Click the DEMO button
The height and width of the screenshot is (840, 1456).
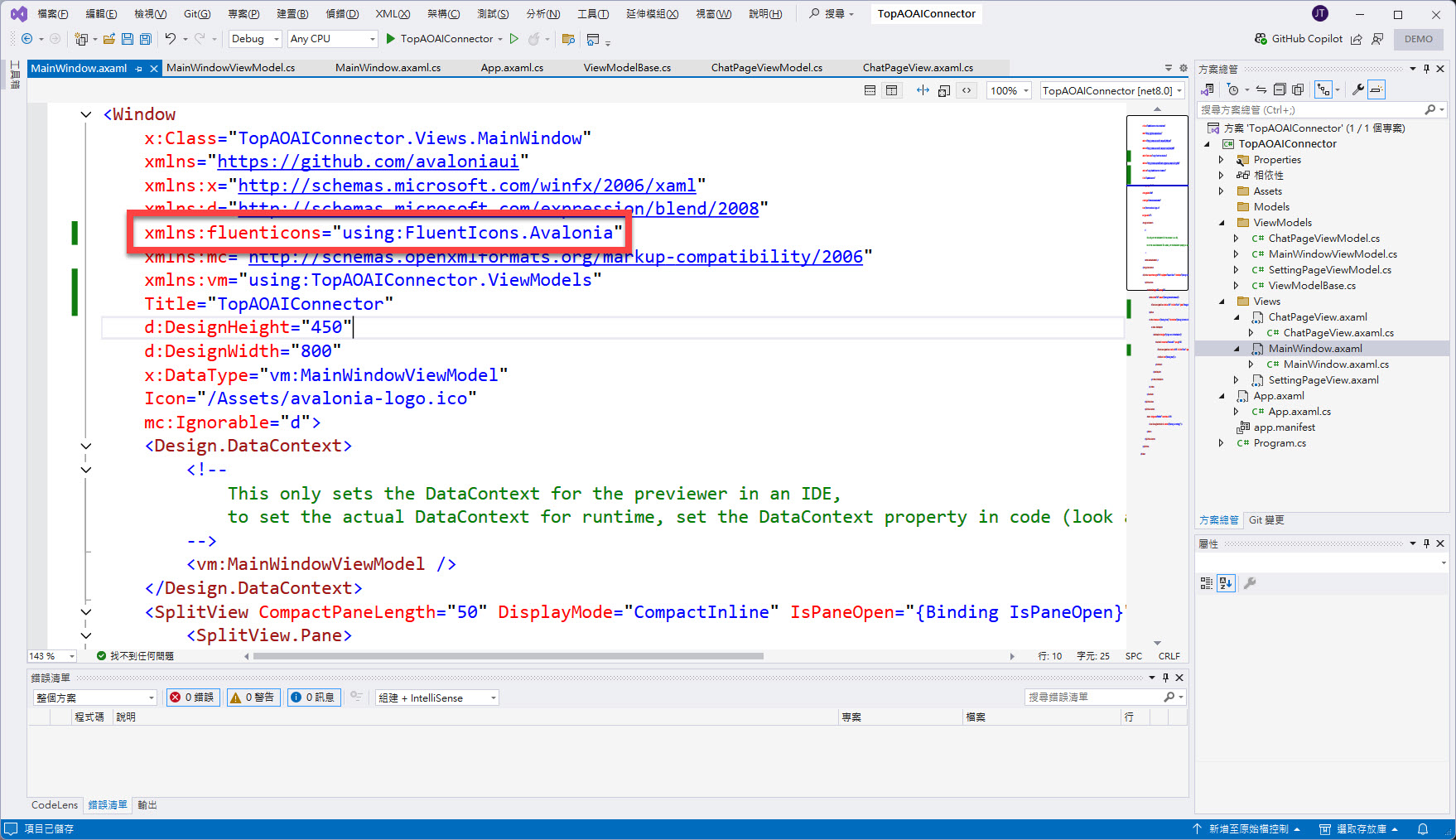[1418, 39]
